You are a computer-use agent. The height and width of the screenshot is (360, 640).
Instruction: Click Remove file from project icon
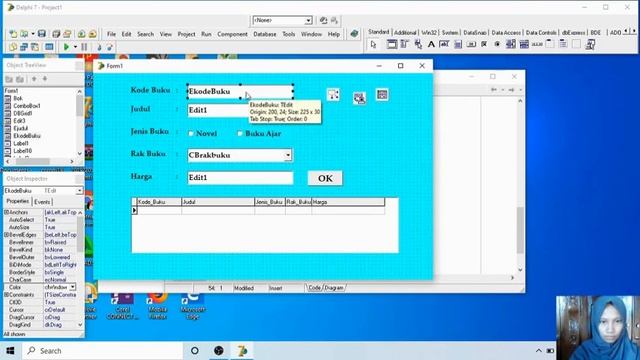click(93, 34)
